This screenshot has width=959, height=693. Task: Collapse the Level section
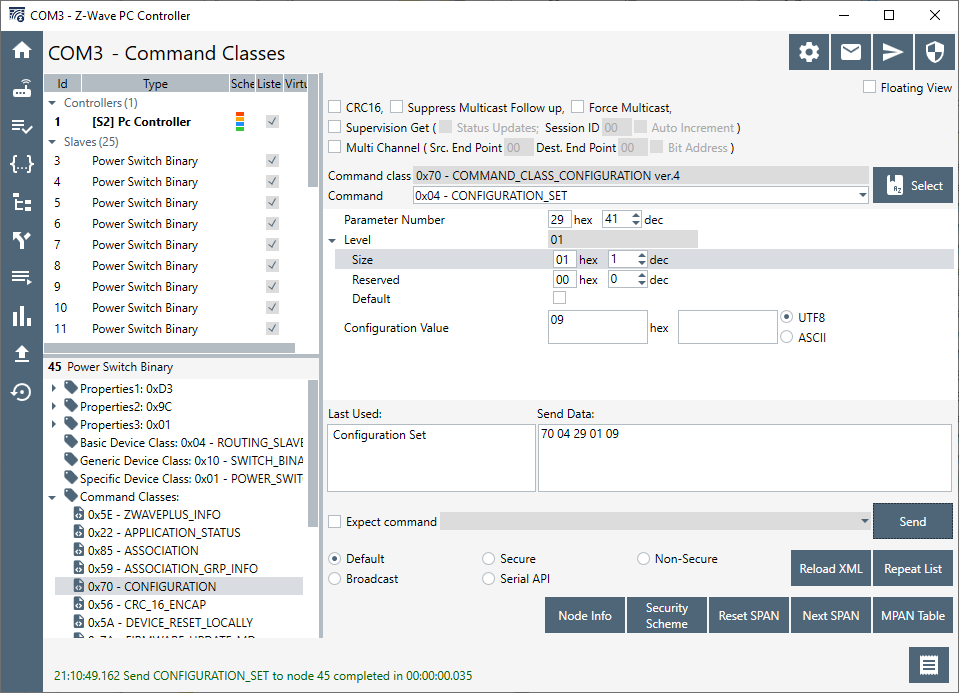333,240
